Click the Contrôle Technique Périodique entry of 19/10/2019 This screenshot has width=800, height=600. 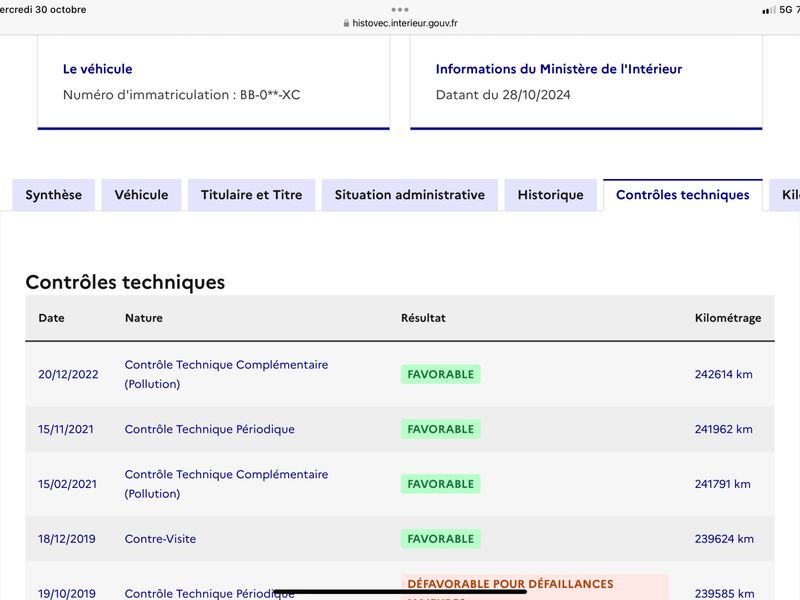210,593
